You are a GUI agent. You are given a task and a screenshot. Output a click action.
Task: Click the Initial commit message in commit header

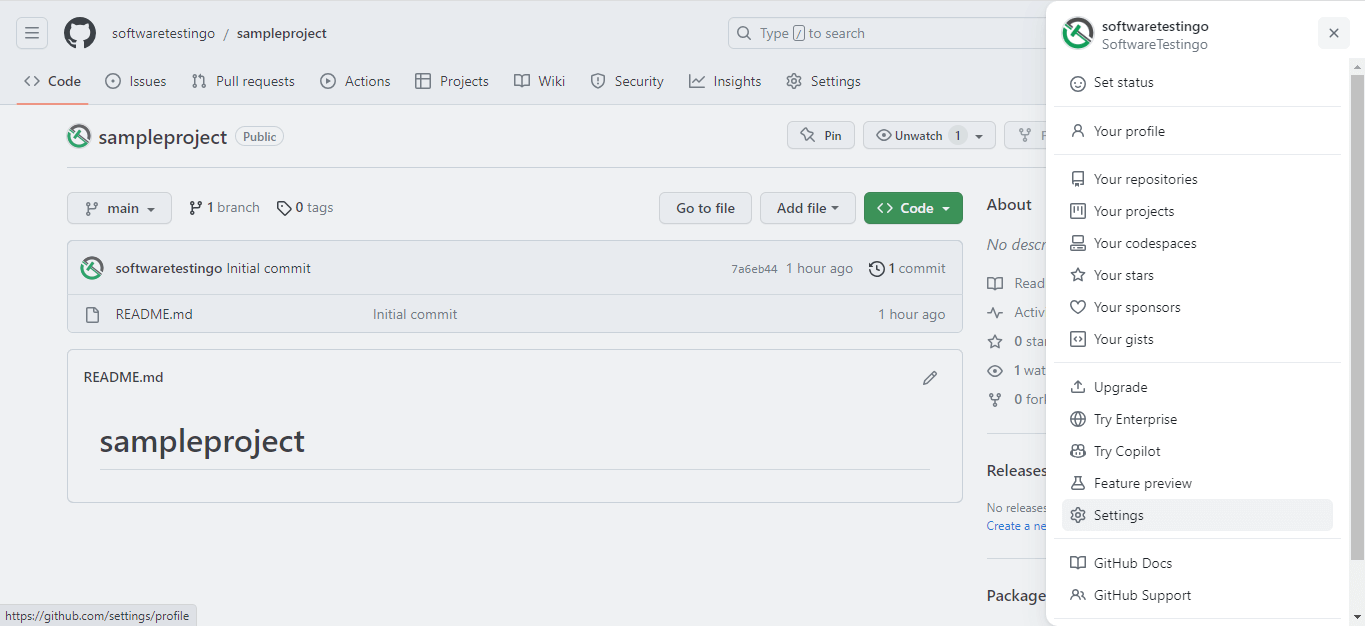(269, 268)
